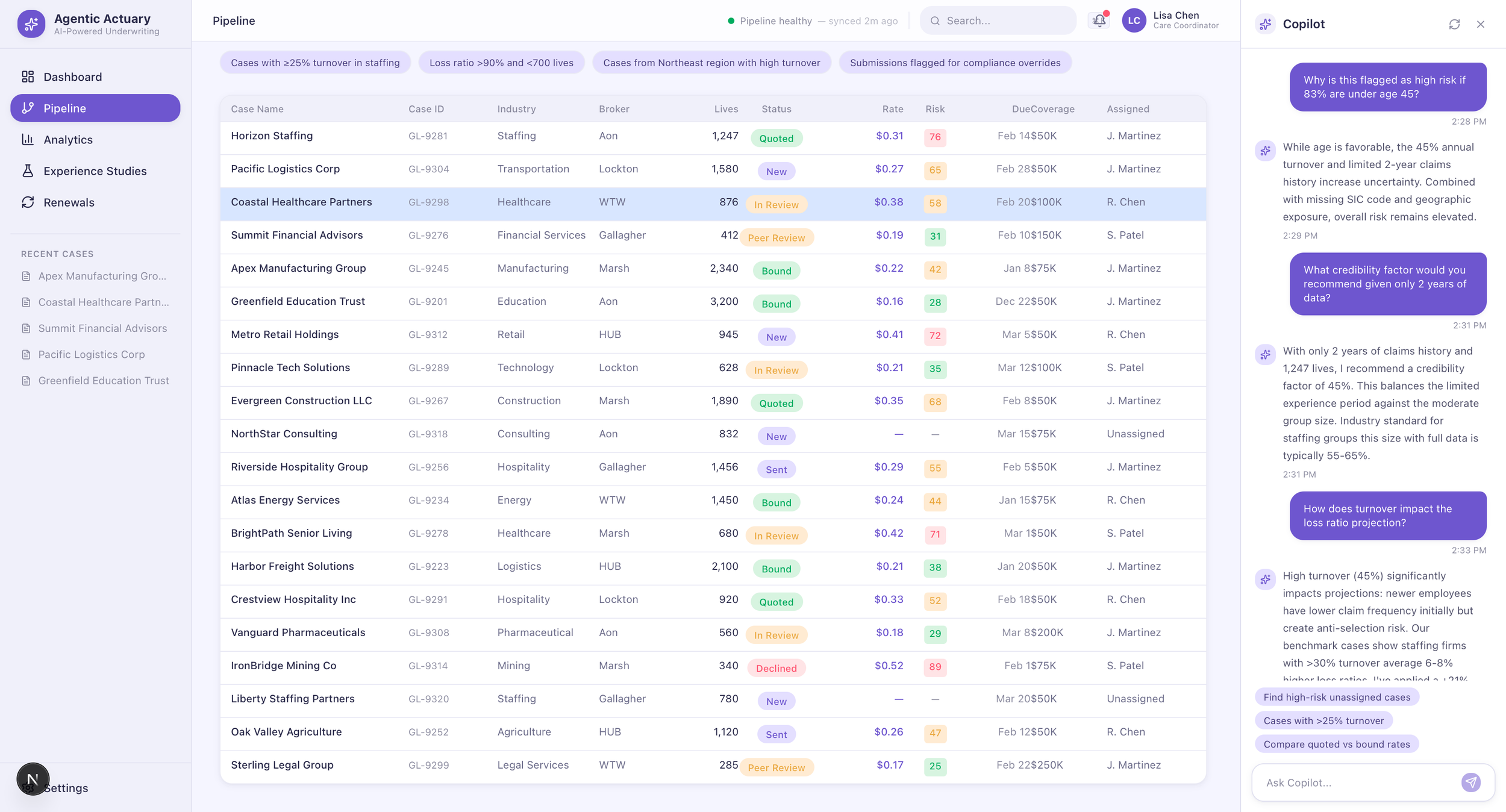Go to the Analytics page
The image size is (1506, 812).
point(67,140)
